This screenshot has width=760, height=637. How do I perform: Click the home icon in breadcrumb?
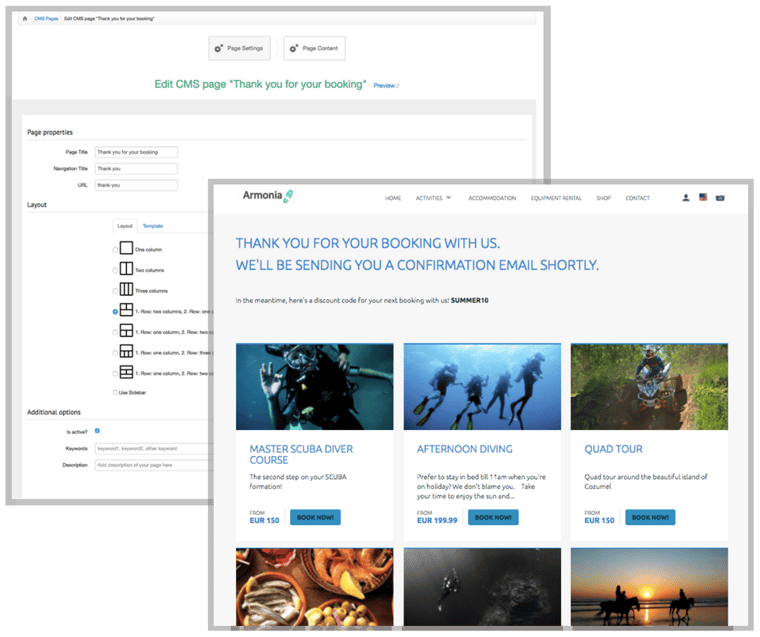point(25,19)
